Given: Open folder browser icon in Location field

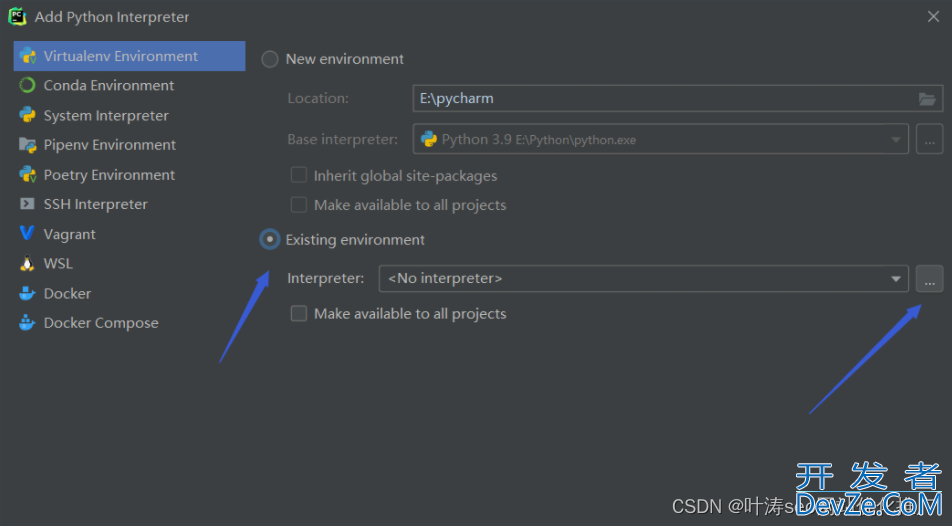Looking at the screenshot, I should (927, 99).
